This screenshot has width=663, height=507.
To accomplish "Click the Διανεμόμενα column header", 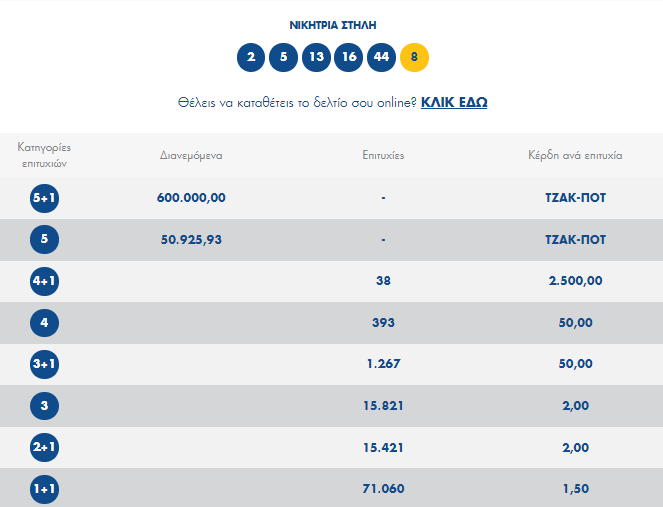I will coord(191,156).
